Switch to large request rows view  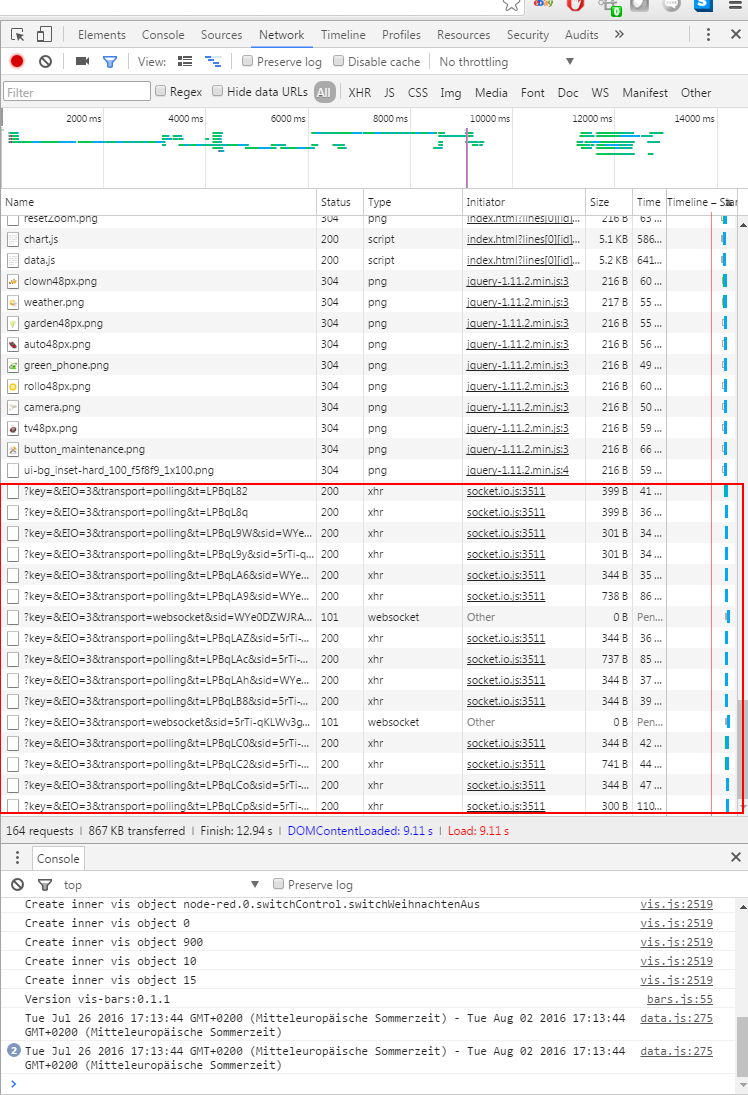[185, 62]
